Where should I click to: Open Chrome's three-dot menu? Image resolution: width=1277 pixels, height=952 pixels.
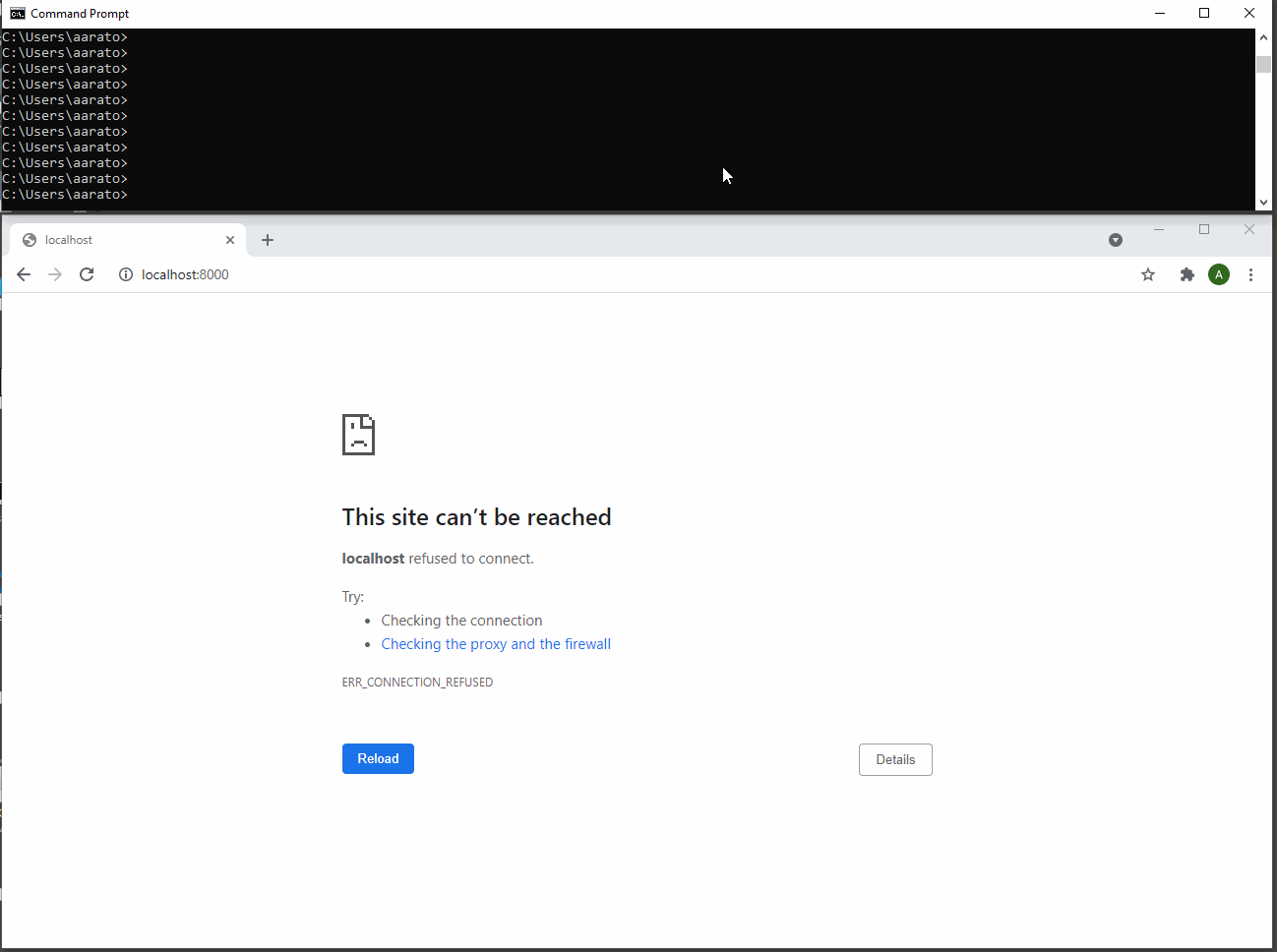(1250, 274)
